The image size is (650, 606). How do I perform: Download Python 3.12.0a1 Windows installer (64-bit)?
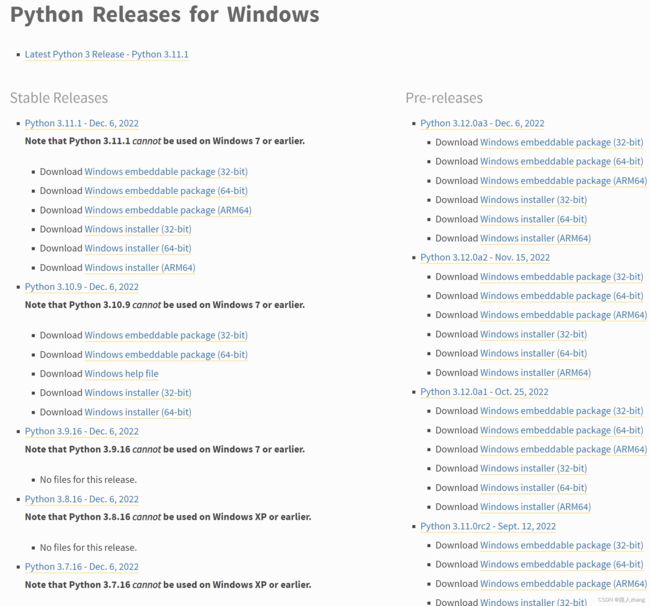533,488
